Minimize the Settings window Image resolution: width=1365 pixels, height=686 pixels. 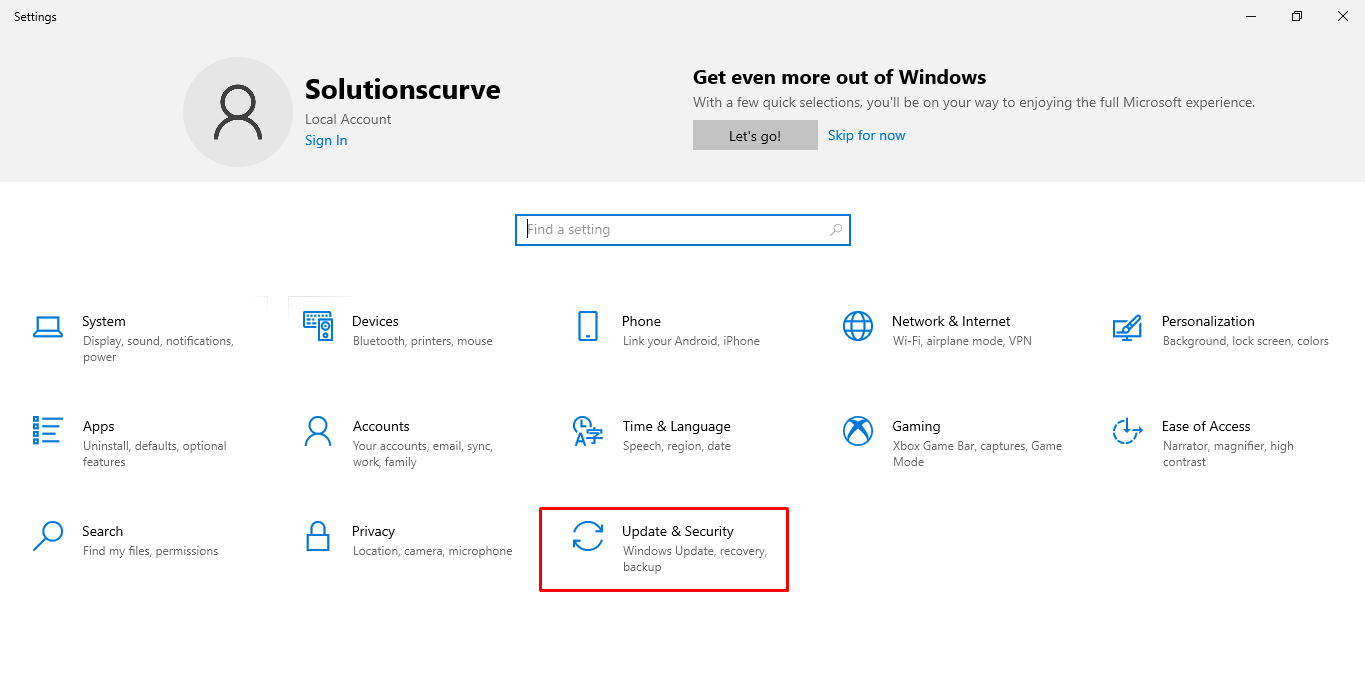[1251, 16]
